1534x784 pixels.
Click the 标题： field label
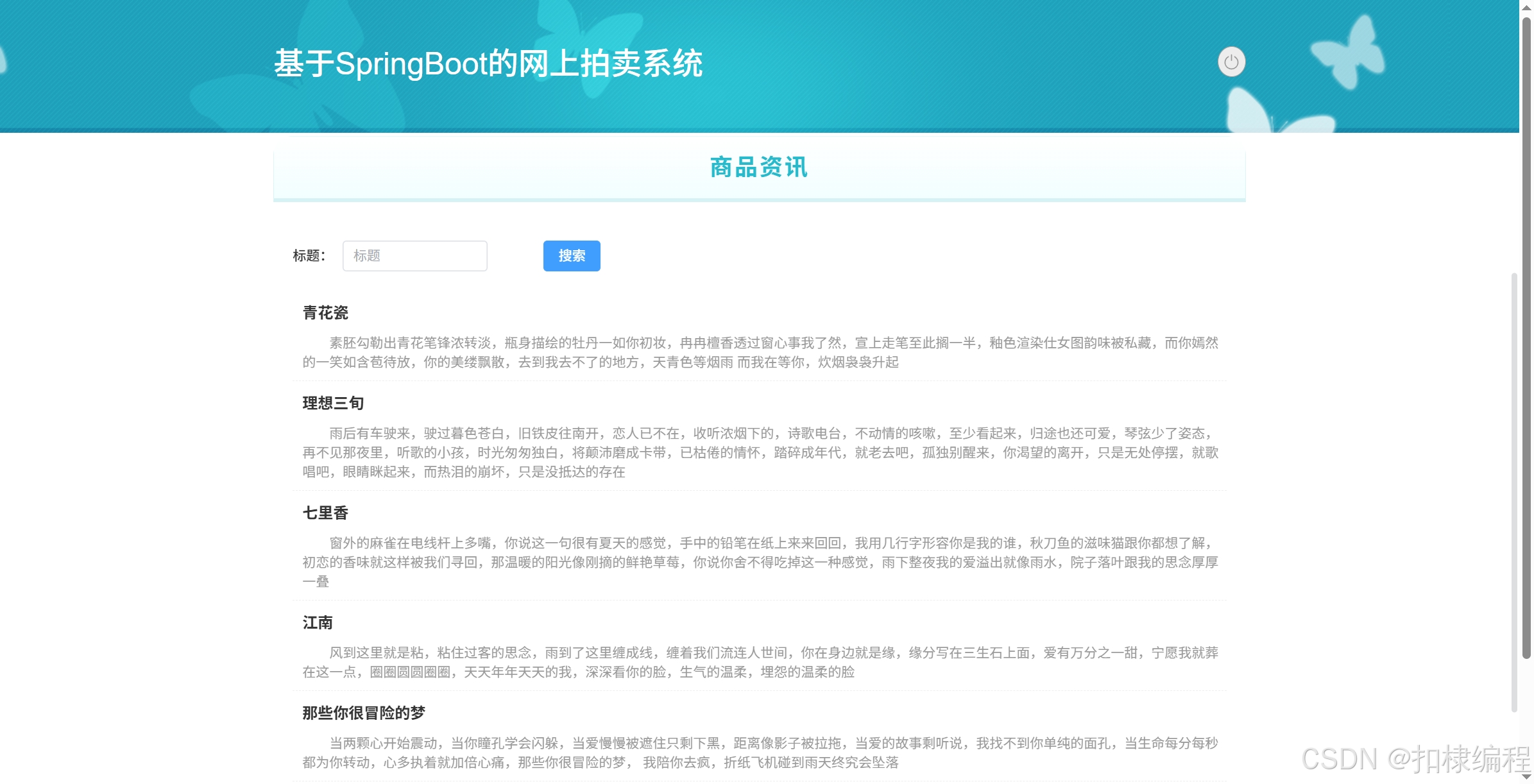point(310,256)
